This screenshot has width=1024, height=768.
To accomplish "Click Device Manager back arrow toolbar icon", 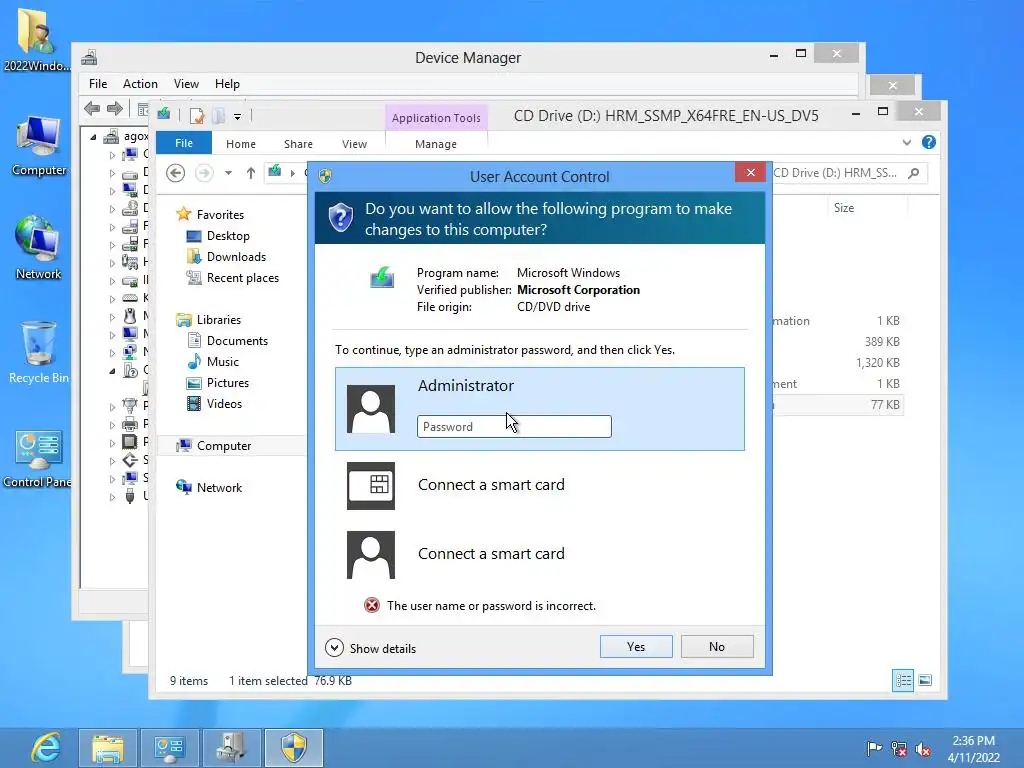I will [x=92, y=108].
